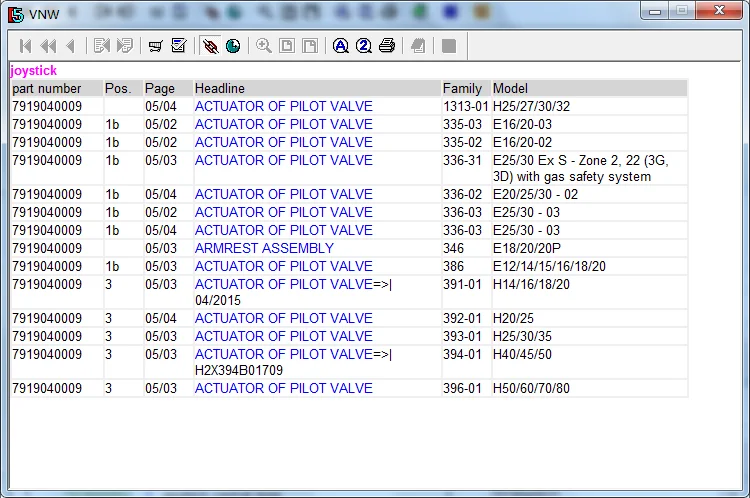Click the grey square stop icon
This screenshot has height=498, width=750.
[x=449, y=46]
